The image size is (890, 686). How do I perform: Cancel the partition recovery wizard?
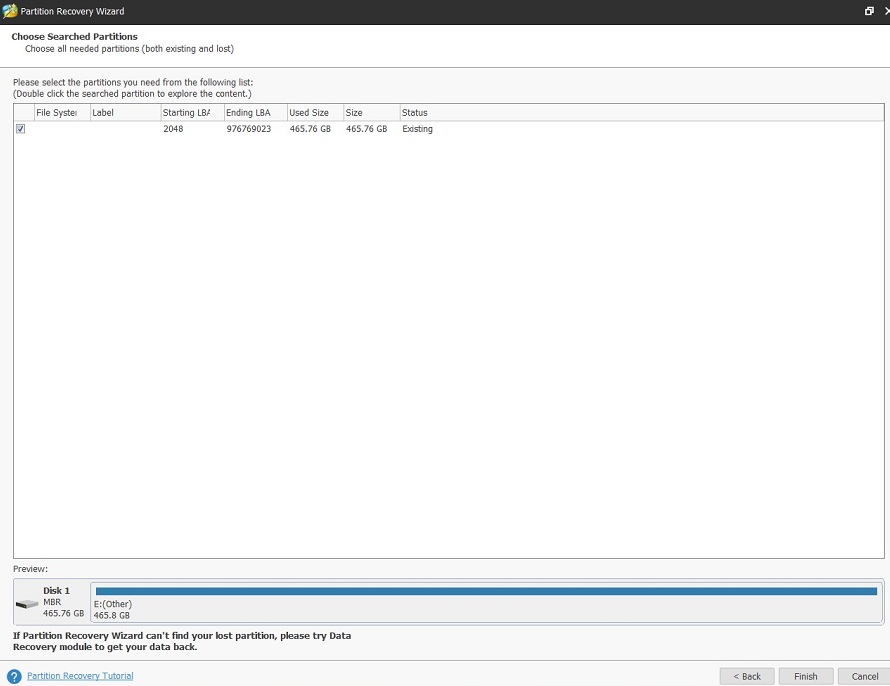[864, 676]
